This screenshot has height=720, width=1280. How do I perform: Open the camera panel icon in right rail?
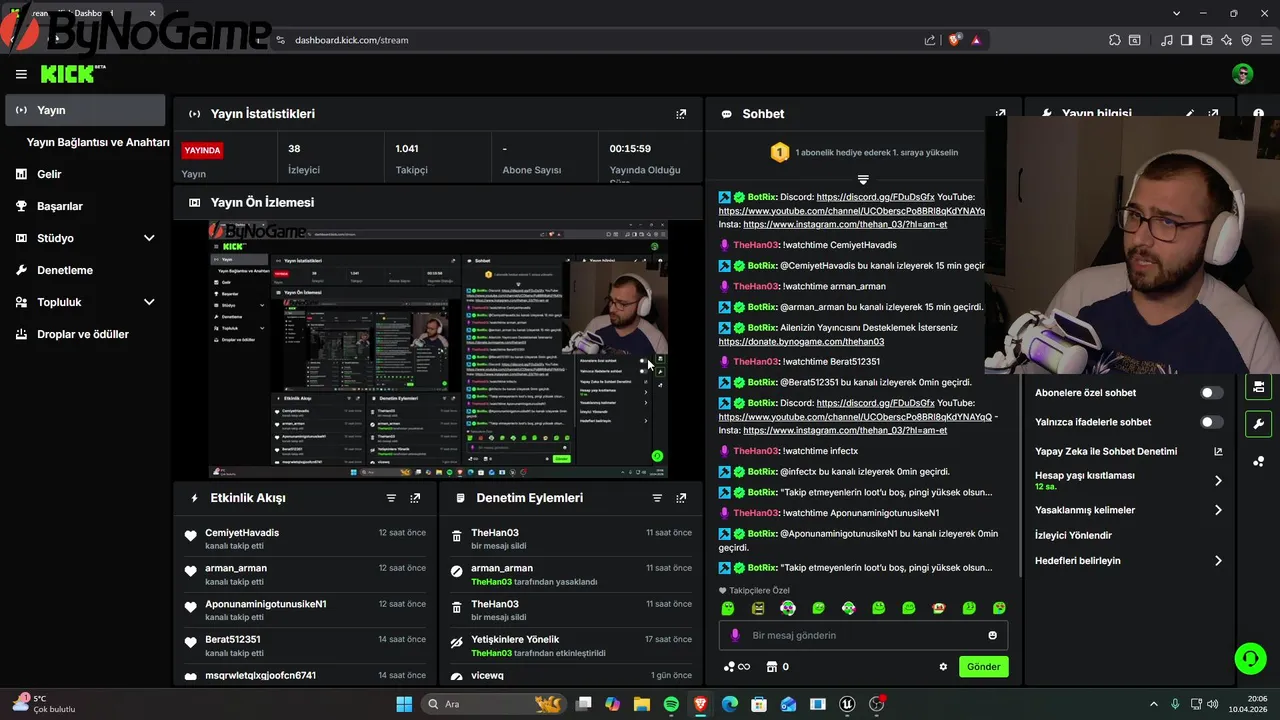coord(1258,386)
